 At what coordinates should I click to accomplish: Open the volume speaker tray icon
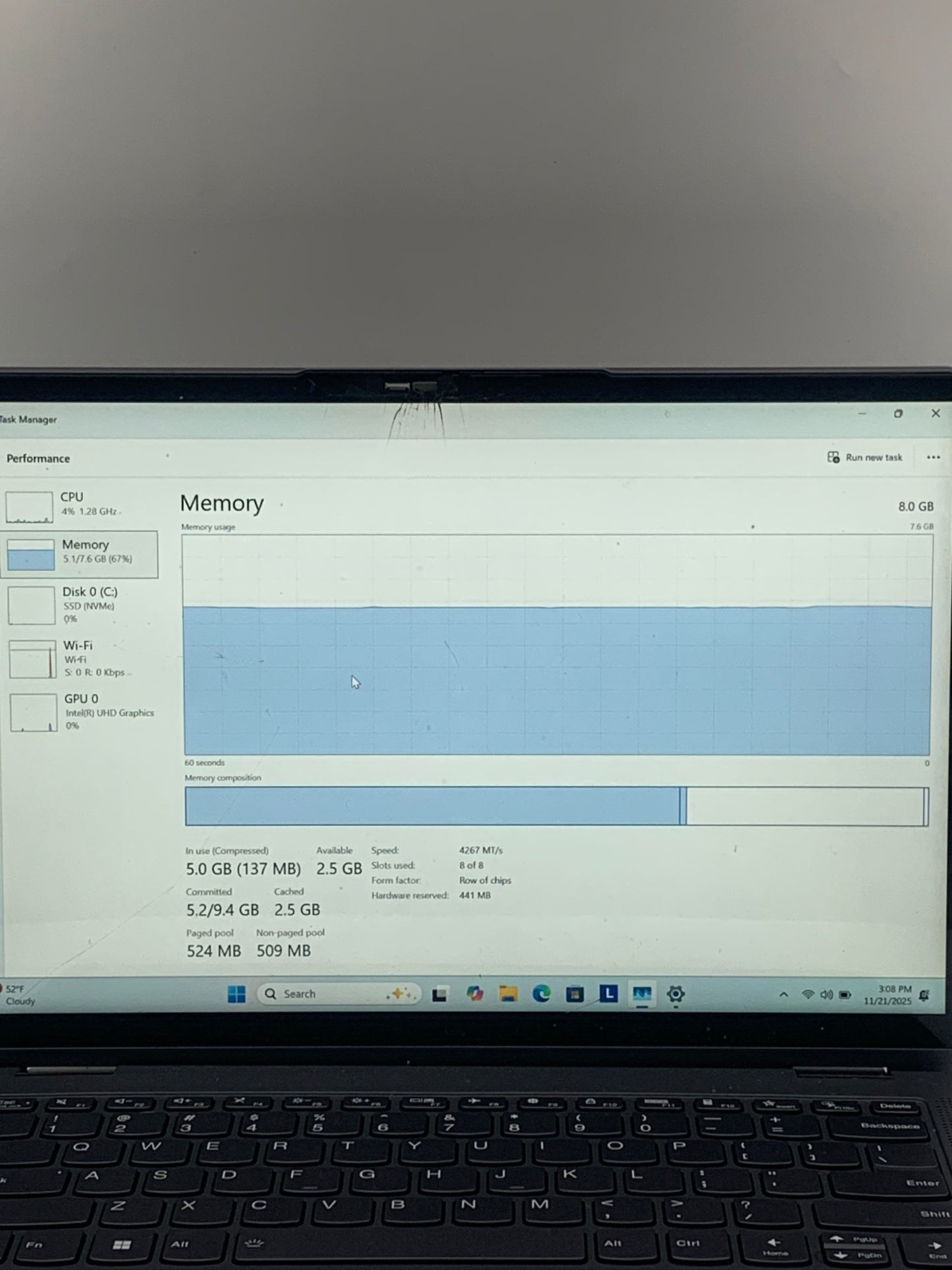(x=826, y=995)
